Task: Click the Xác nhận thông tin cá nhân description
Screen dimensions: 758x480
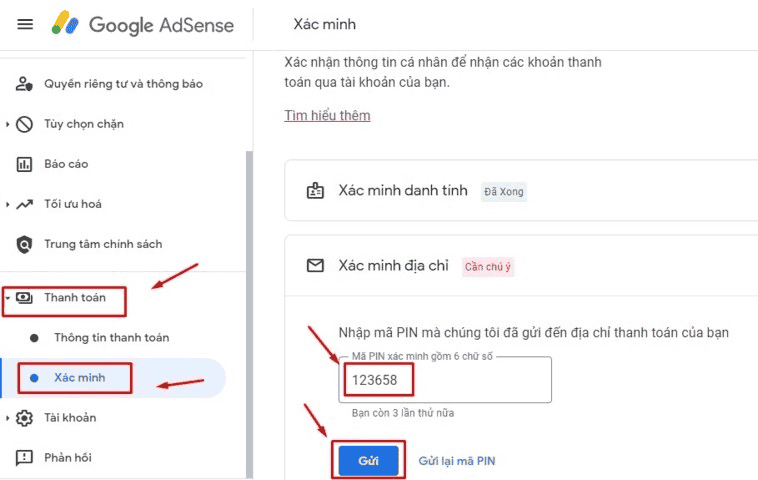Action: [x=443, y=73]
